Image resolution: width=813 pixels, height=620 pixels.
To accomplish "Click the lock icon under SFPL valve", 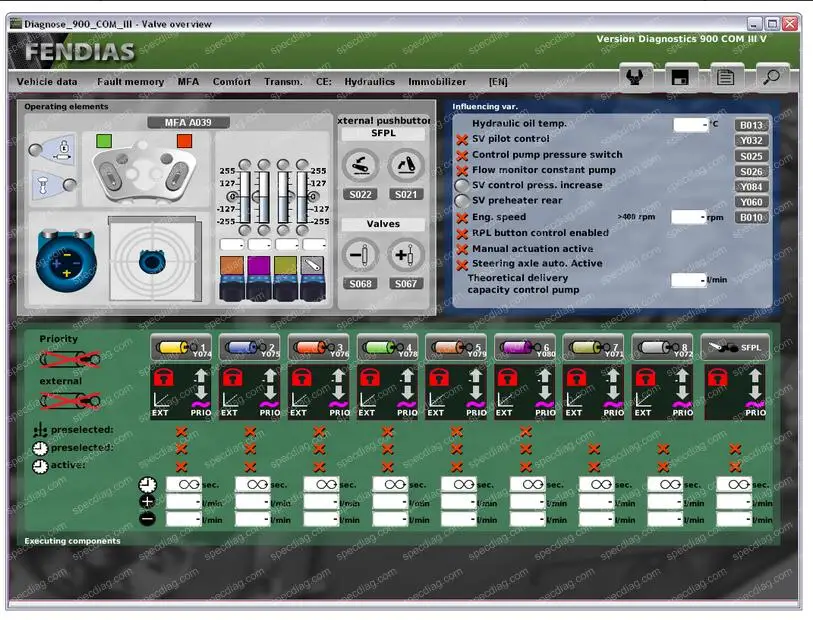I will point(718,377).
